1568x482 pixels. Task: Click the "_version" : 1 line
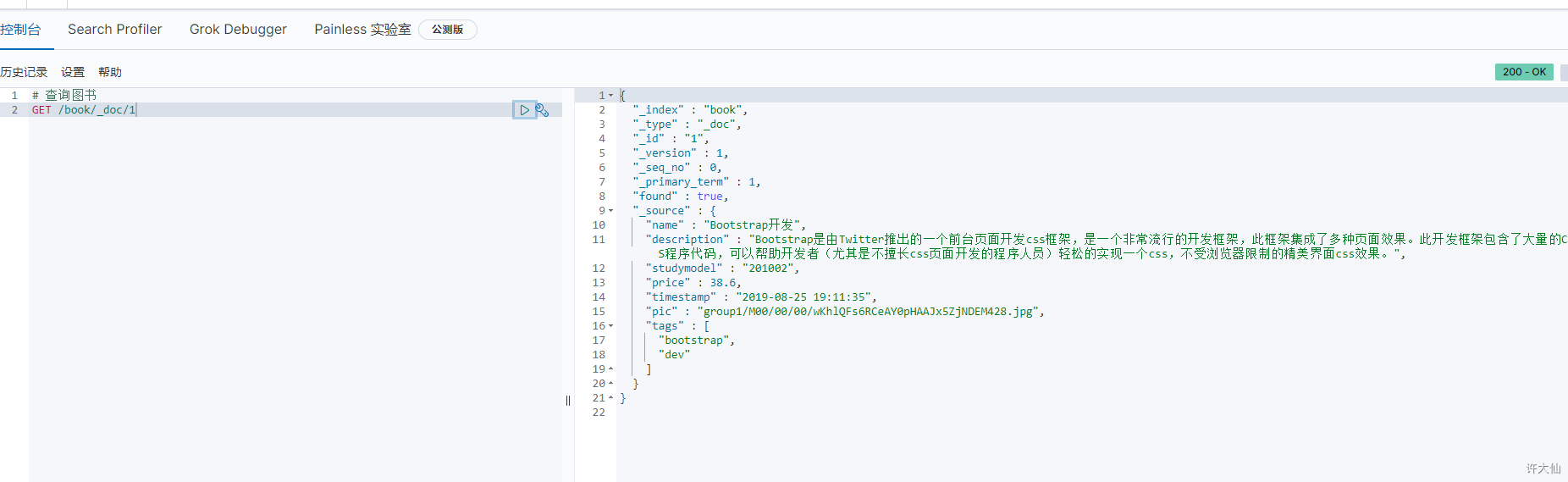pos(681,153)
